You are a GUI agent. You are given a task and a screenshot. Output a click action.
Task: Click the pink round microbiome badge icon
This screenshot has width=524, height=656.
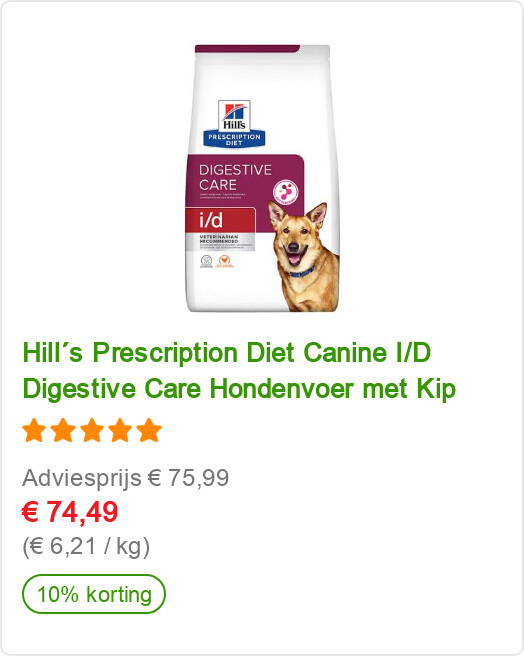click(285, 192)
